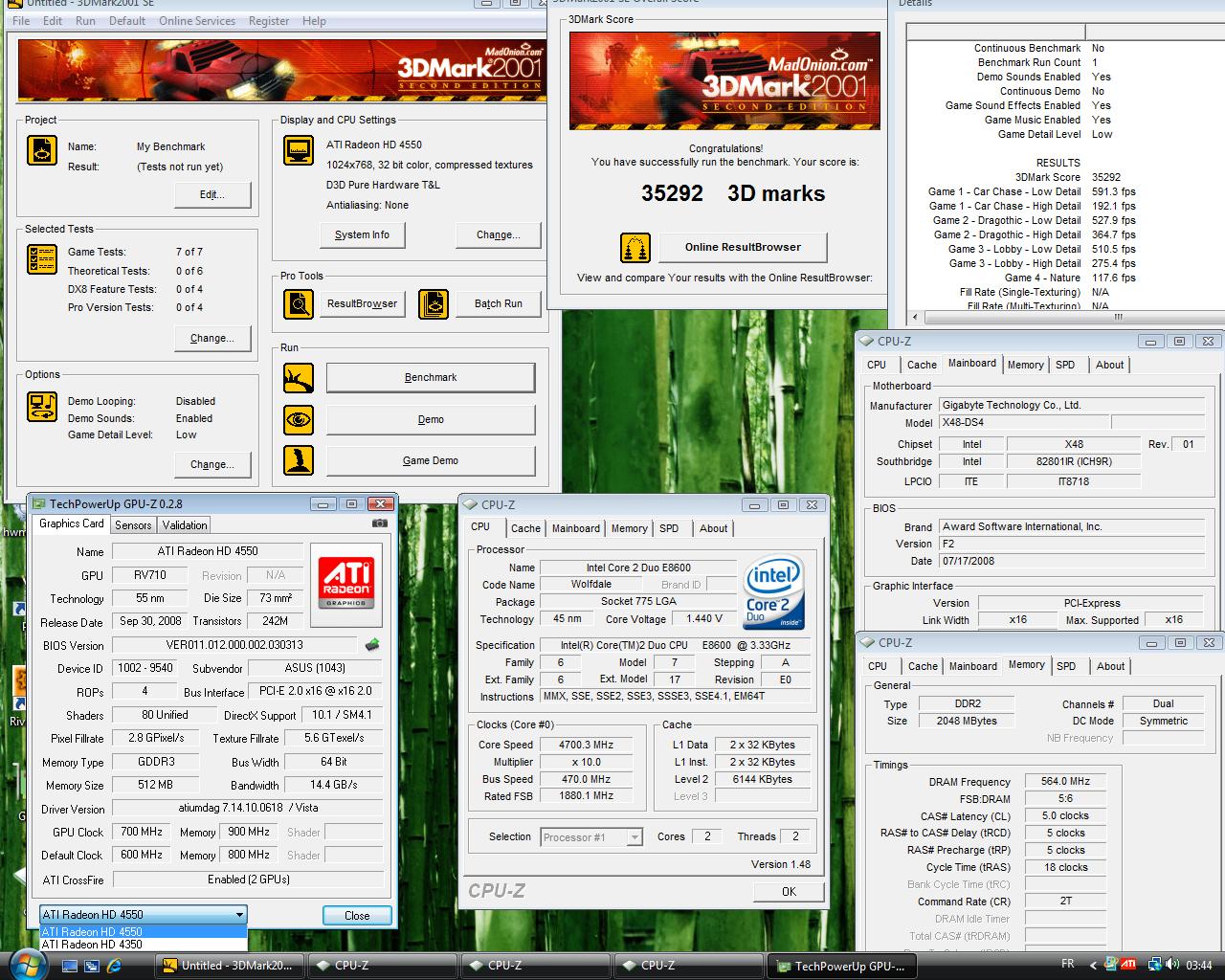
Task: Open the File menu in 3DMark2001
Action: (x=21, y=21)
